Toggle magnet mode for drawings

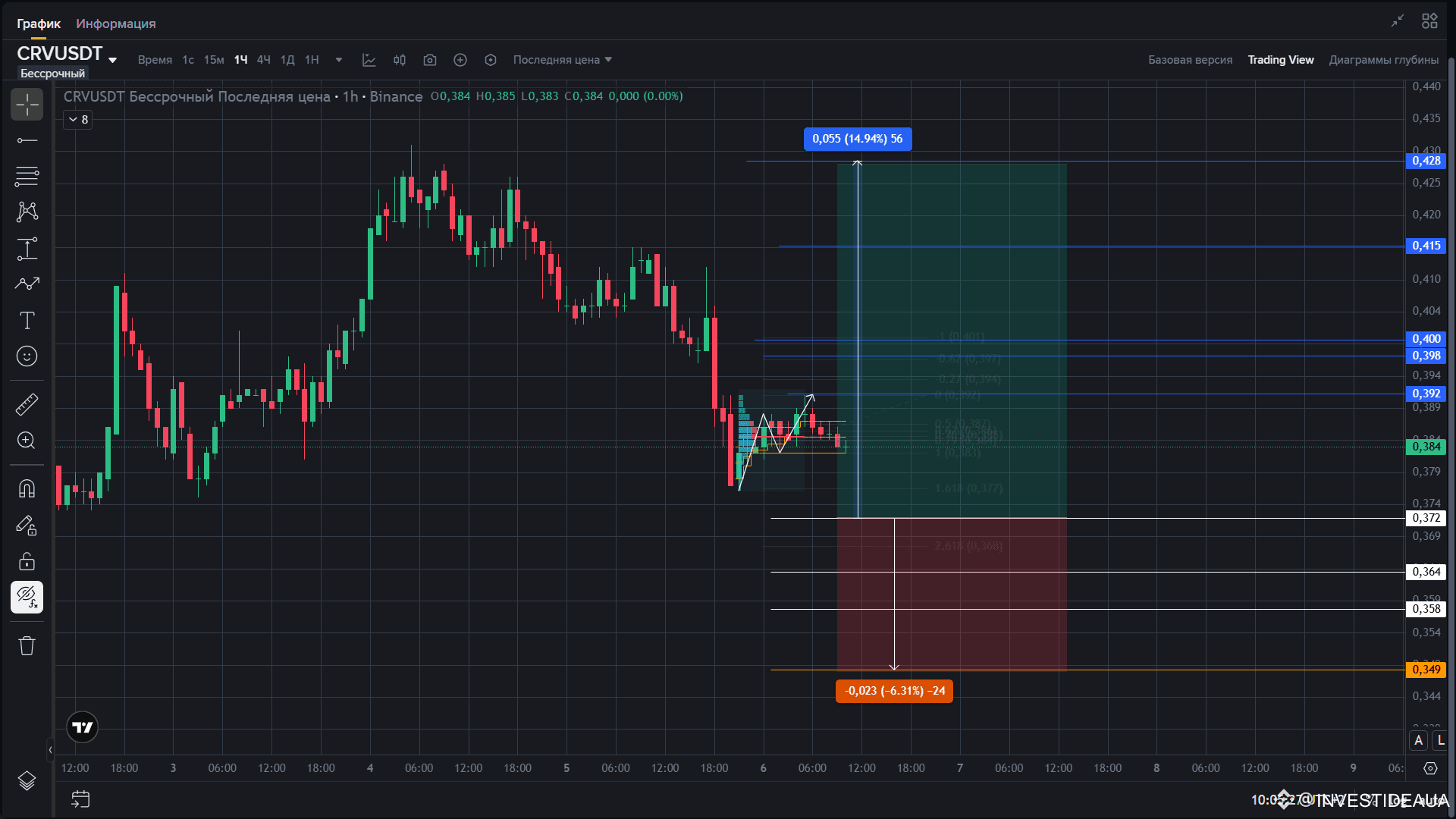(27, 488)
